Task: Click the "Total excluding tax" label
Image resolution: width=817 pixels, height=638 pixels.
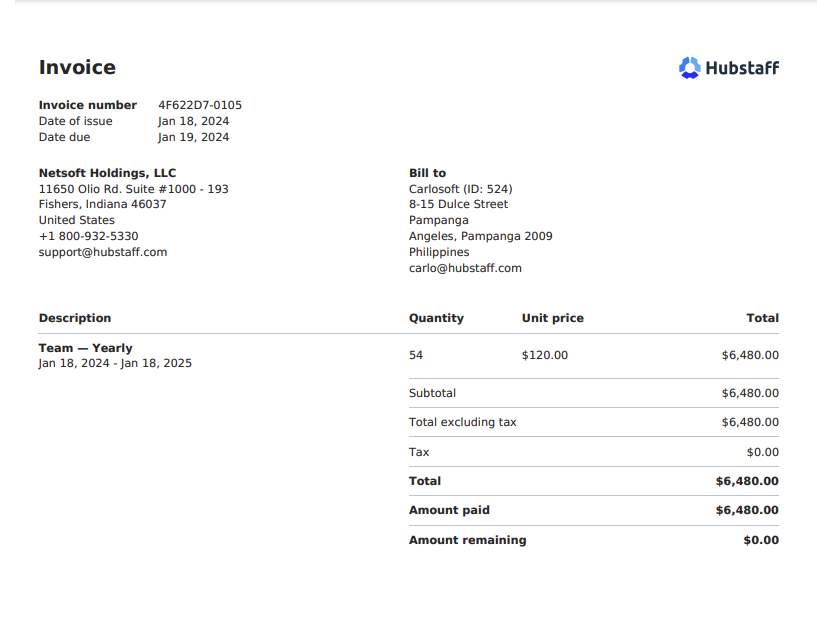Action: point(463,422)
